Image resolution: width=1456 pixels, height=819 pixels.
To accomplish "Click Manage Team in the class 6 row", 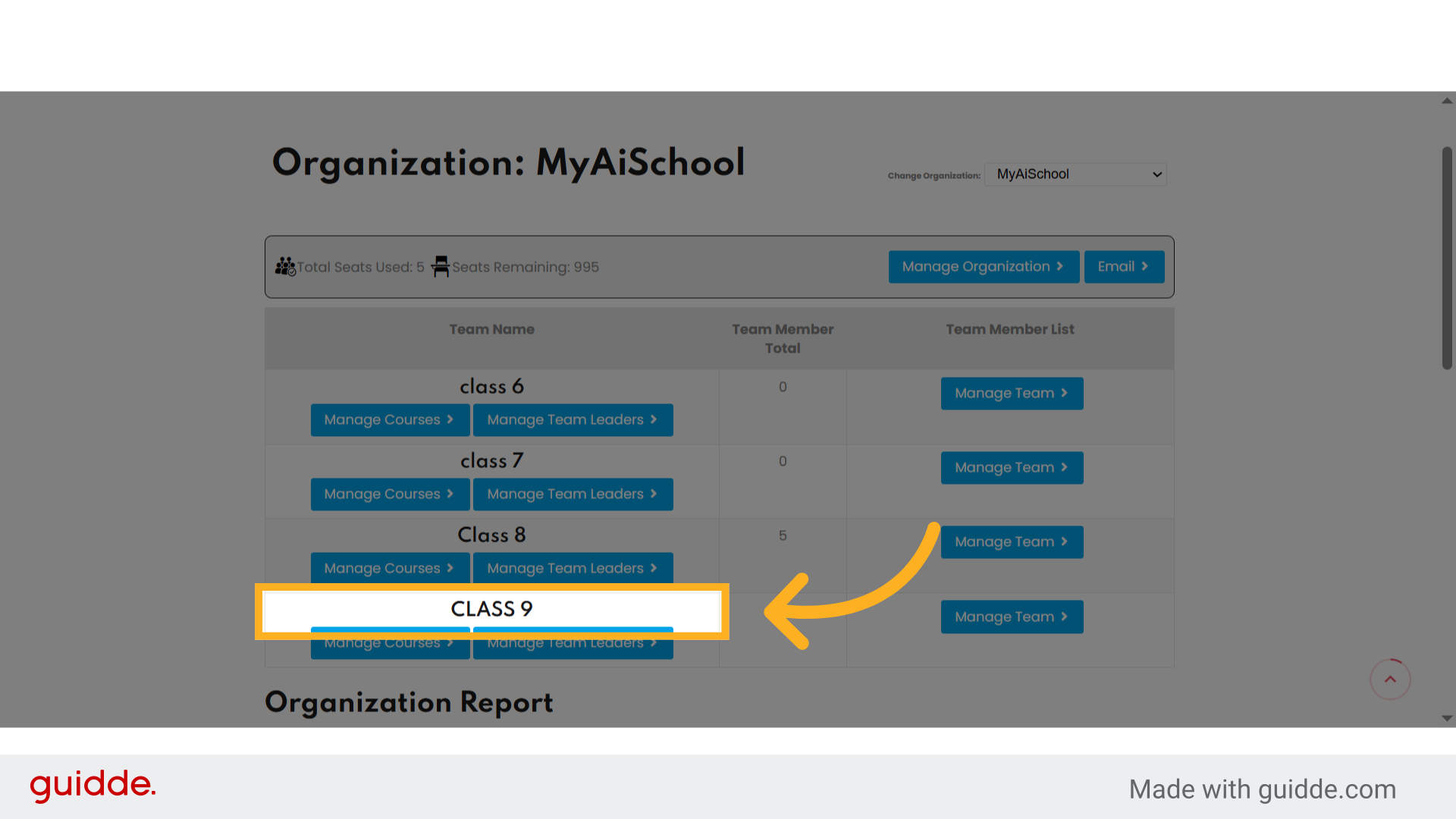I will tap(1012, 393).
